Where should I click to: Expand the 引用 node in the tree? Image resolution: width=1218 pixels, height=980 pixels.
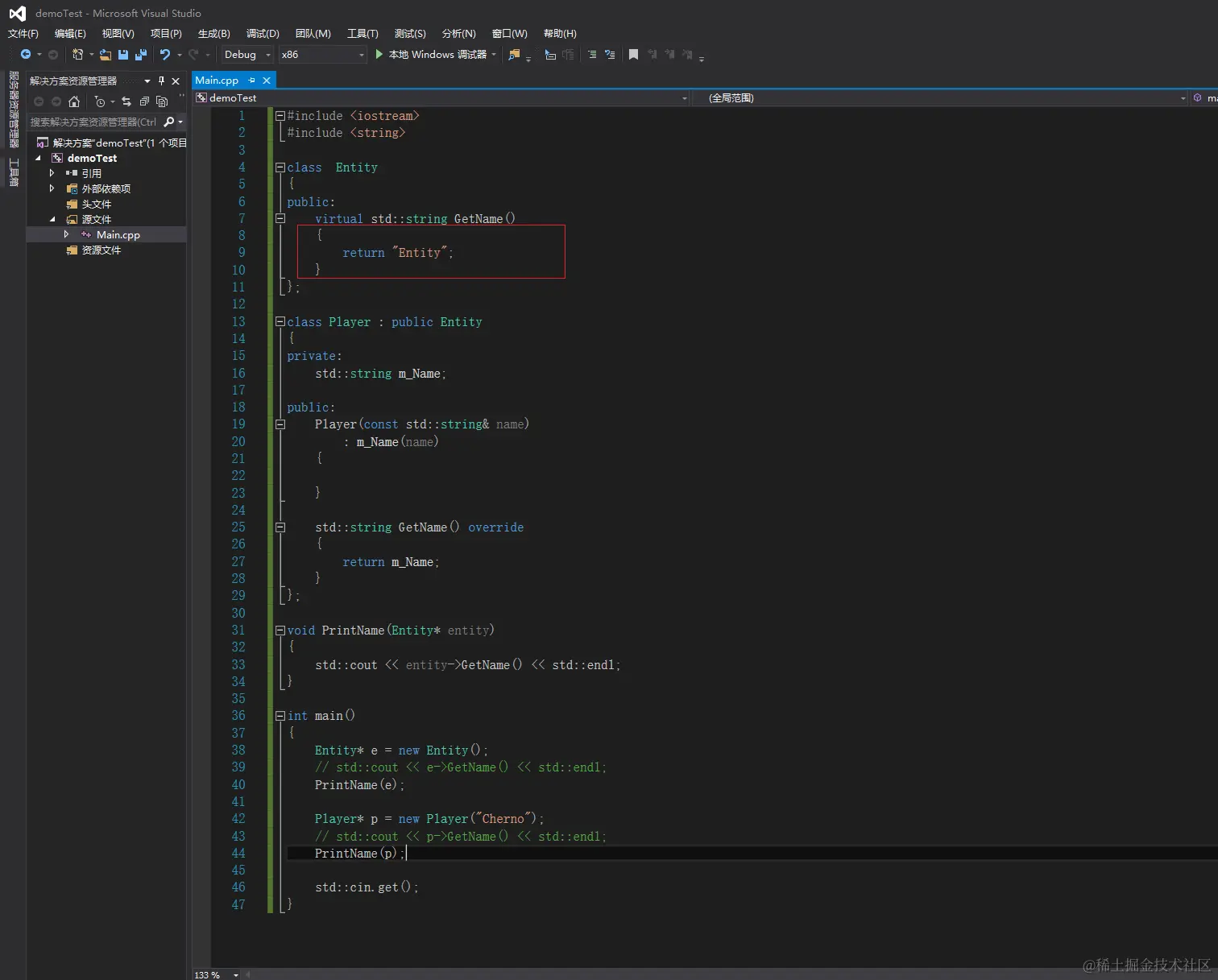click(x=52, y=173)
